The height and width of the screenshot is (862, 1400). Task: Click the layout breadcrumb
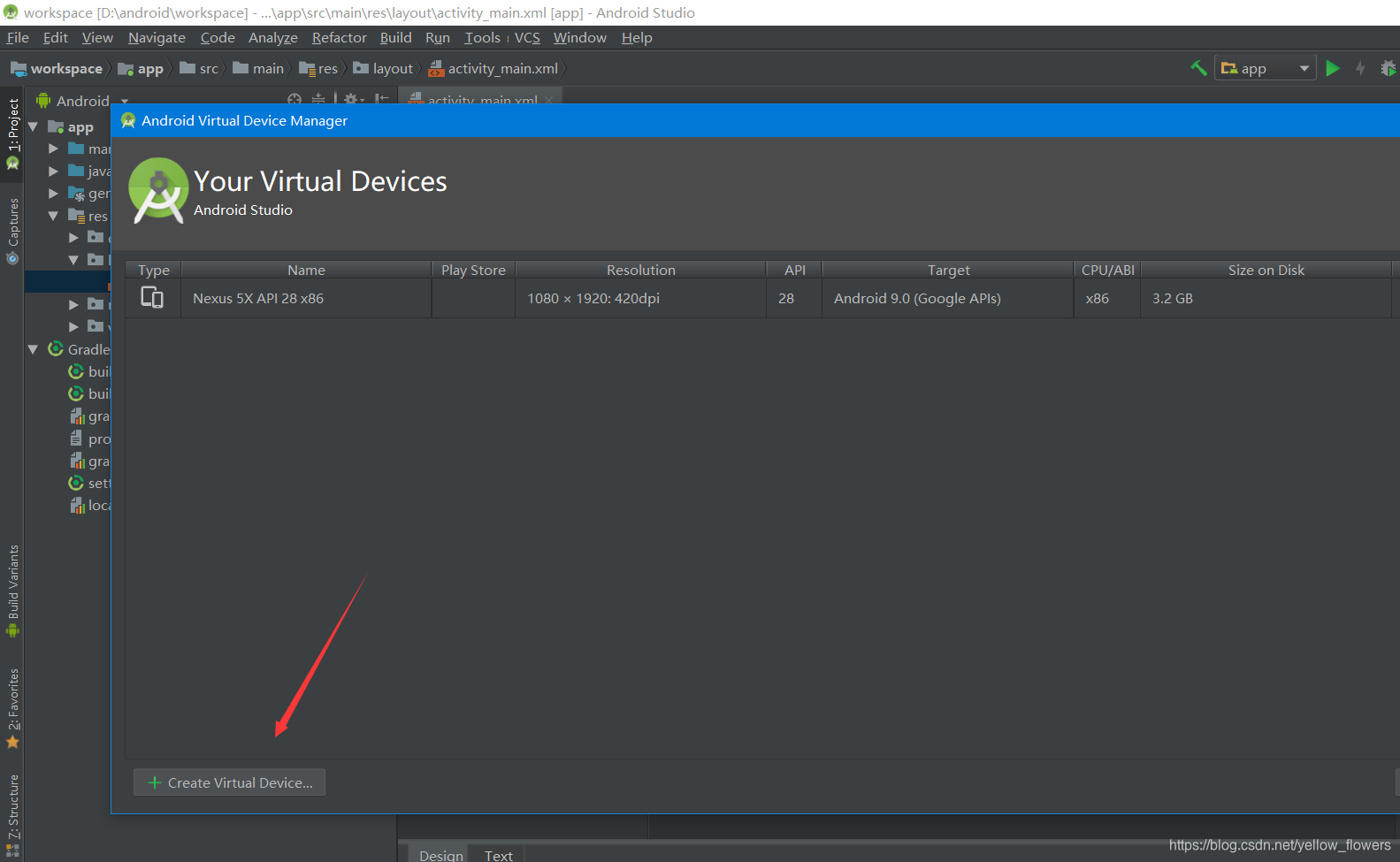pyautogui.click(x=383, y=68)
